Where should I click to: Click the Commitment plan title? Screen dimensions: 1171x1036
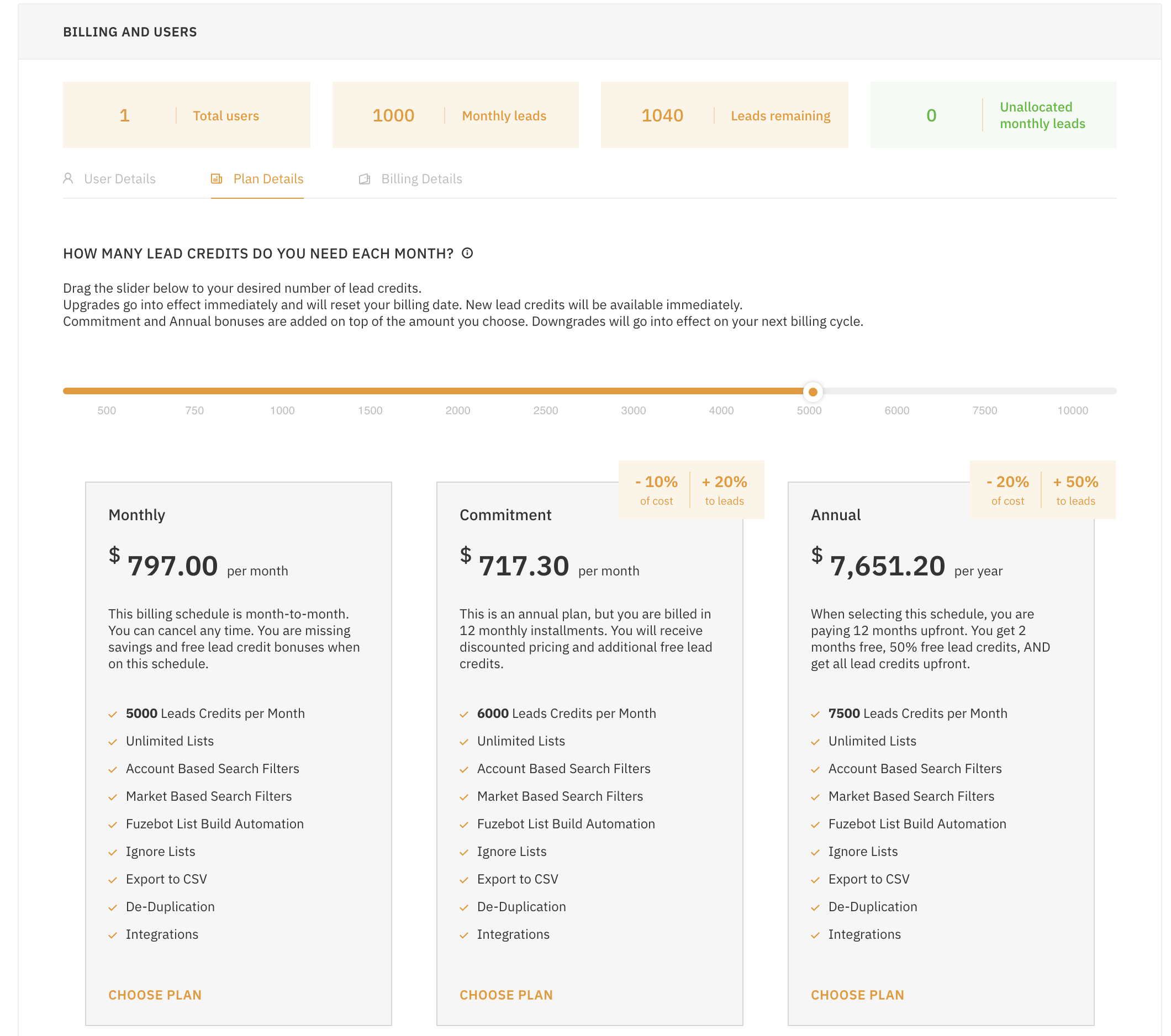pos(505,514)
